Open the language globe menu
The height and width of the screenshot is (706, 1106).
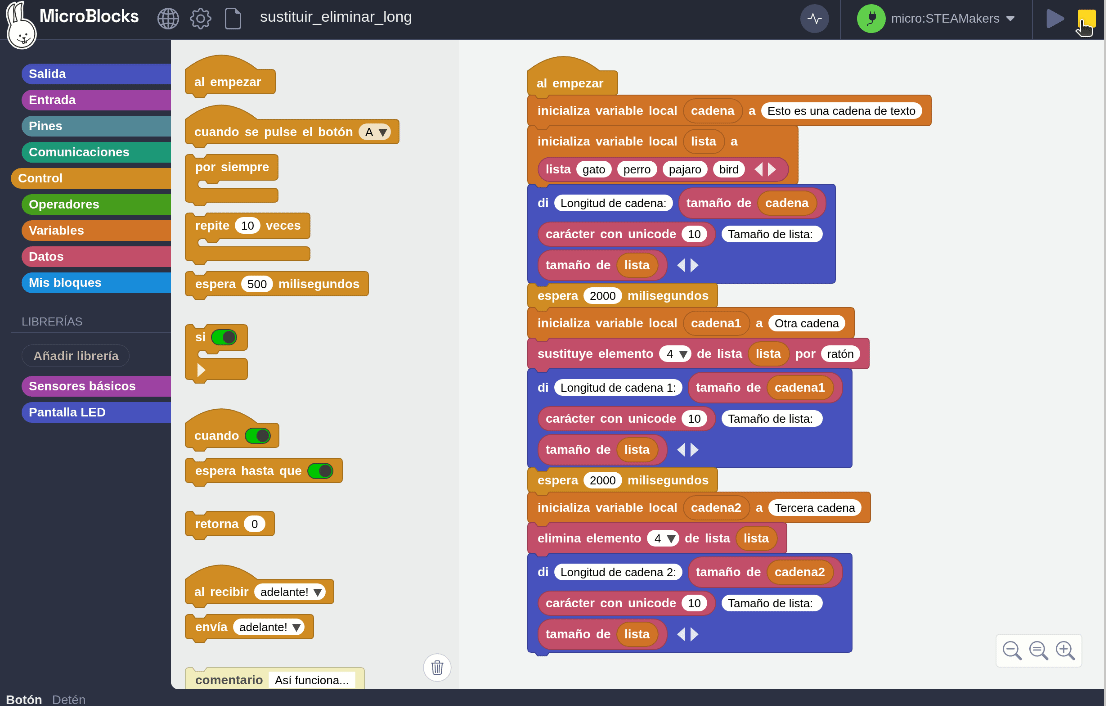point(168,18)
